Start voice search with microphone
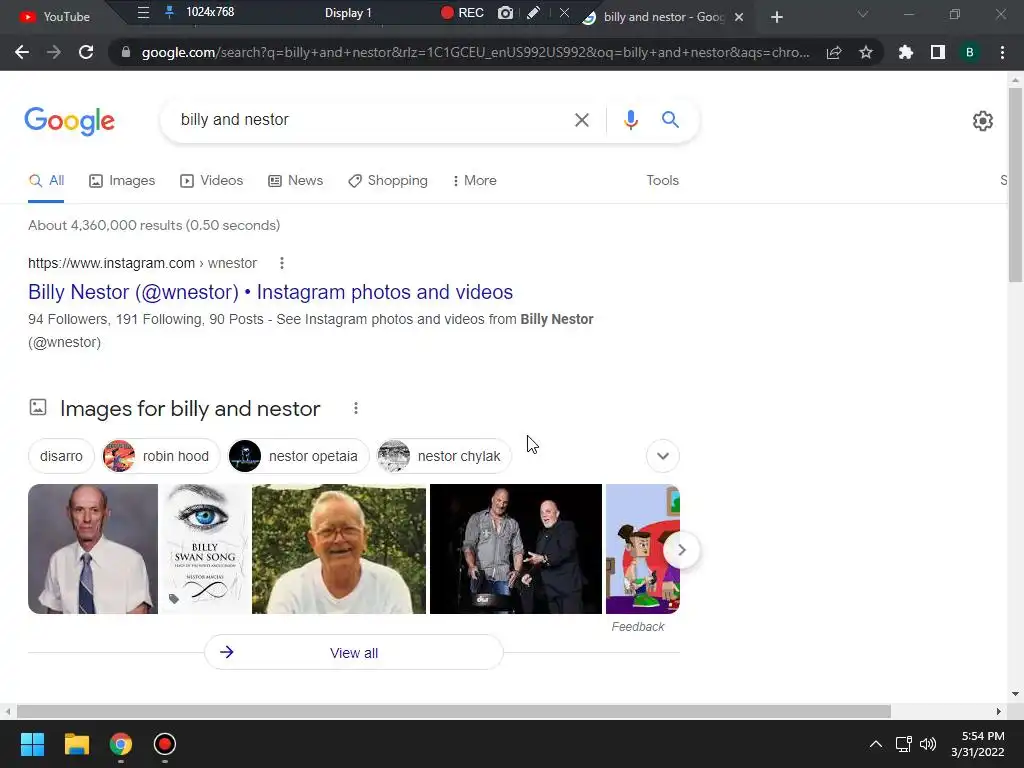The width and height of the screenshot is (1024, 768). (630, 120)
